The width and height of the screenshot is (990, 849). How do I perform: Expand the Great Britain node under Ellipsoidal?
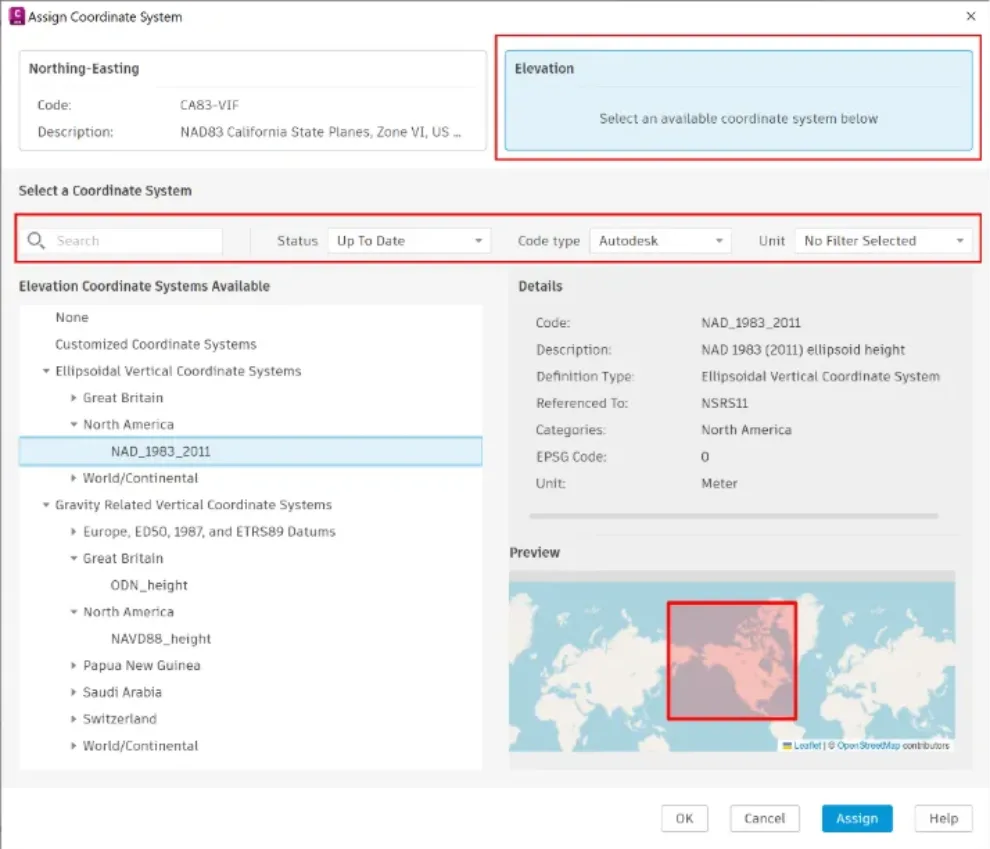74,398
